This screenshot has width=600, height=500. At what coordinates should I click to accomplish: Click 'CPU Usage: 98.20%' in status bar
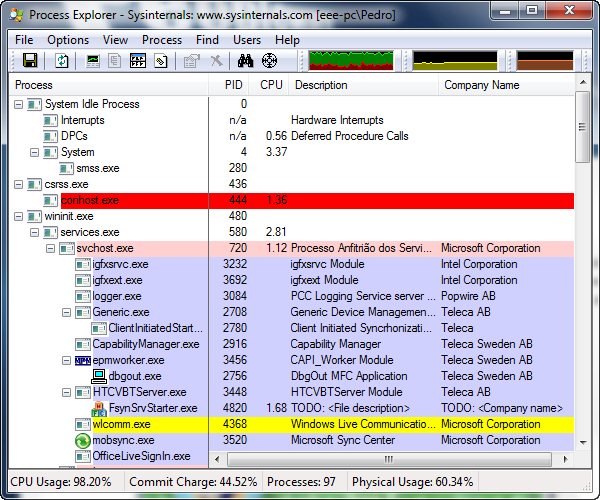[61, 482]
